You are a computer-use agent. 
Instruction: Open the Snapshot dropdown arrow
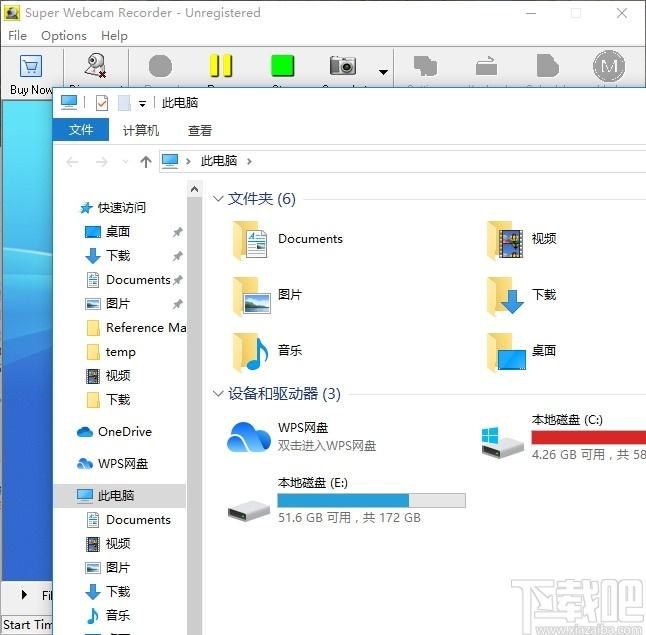coord(383,72)
